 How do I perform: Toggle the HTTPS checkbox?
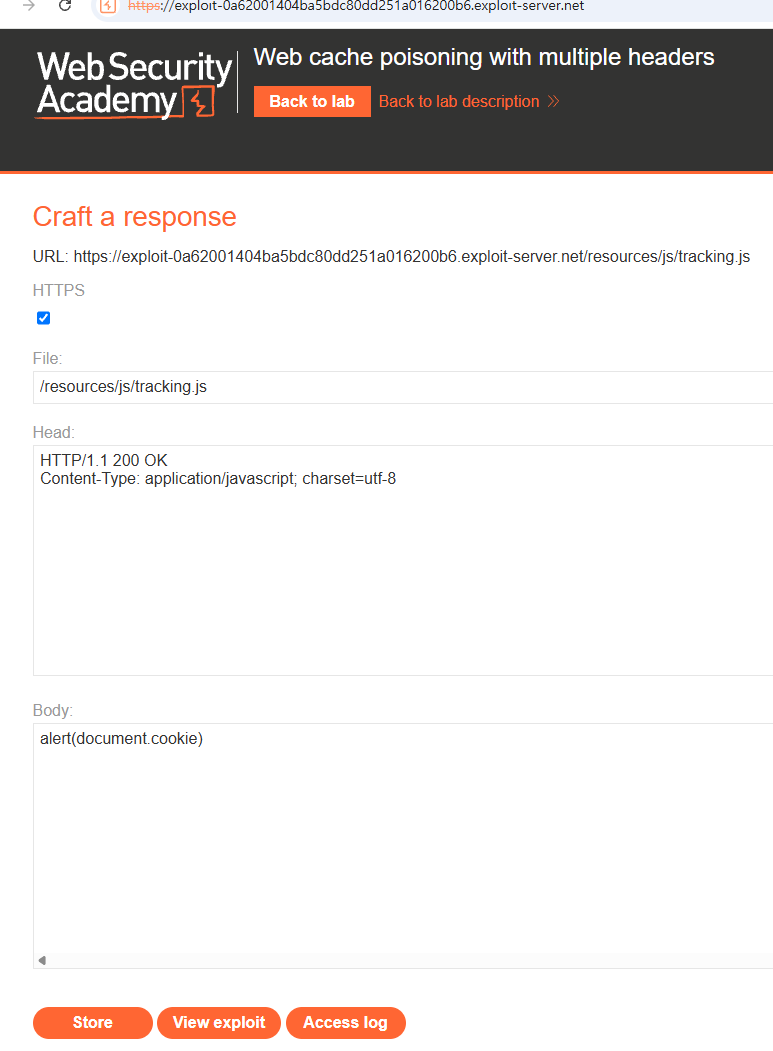44,318
